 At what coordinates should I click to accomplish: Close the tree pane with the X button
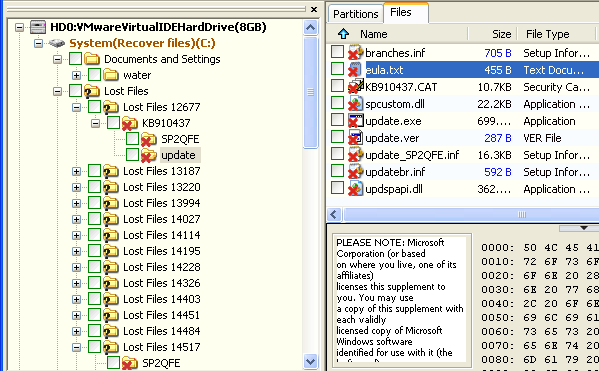[314, 9]
